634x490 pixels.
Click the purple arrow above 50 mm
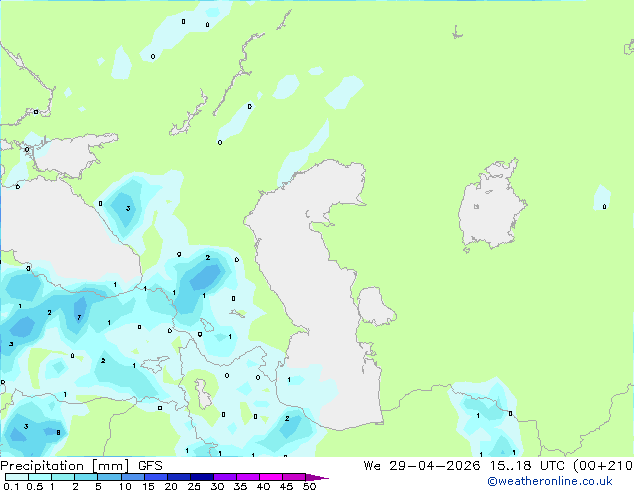317,477
